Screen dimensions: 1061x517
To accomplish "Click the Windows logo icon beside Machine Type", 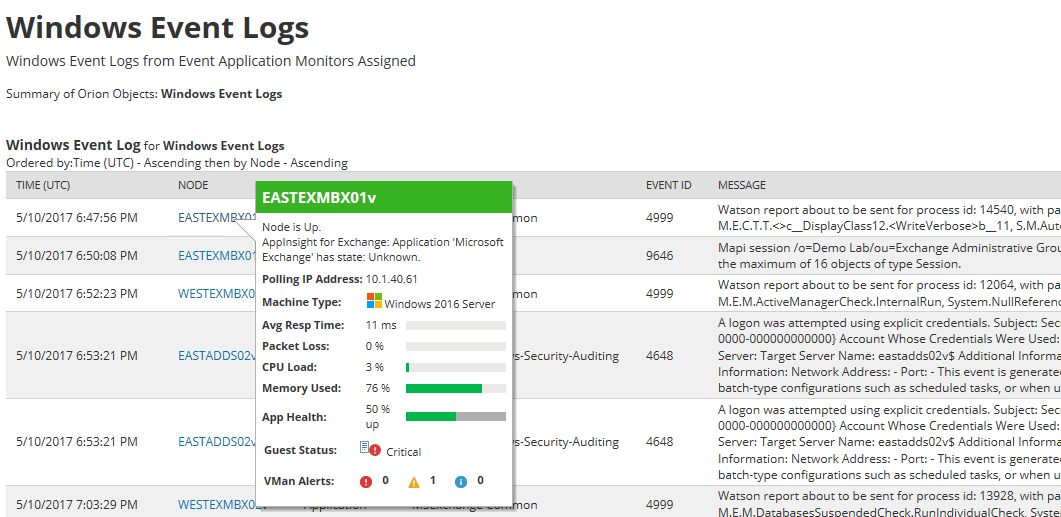I will [x=374, y=301].
